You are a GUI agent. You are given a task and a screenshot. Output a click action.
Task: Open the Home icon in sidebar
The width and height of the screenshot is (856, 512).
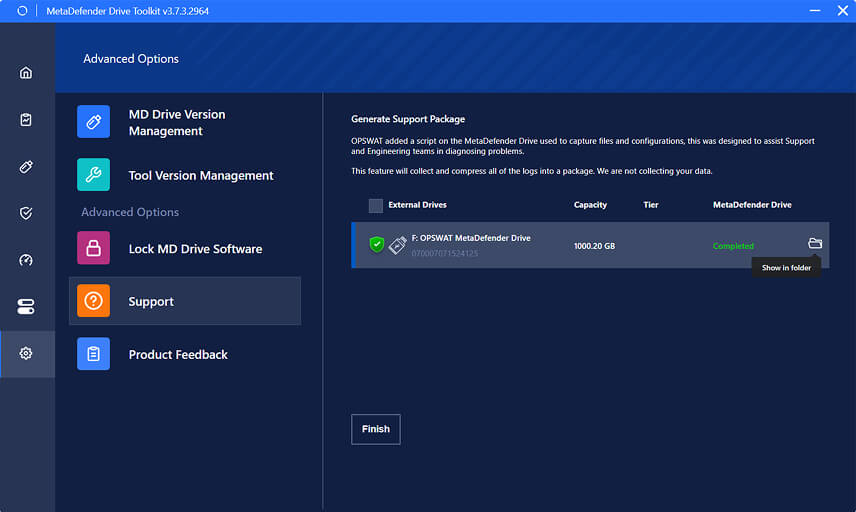[x=26, y=72]
